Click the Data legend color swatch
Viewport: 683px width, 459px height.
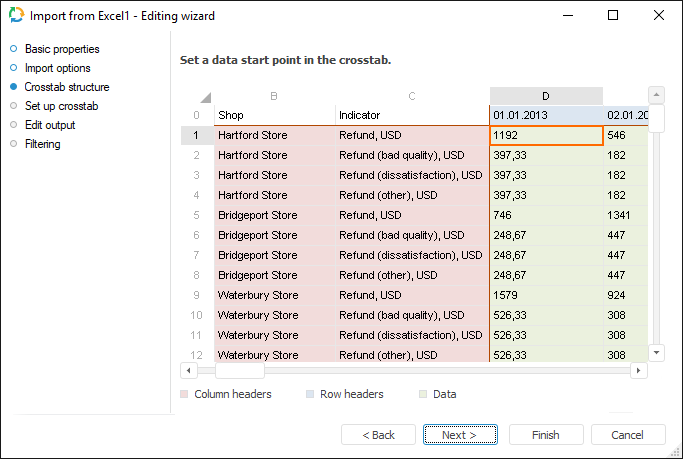coord(422,394)
